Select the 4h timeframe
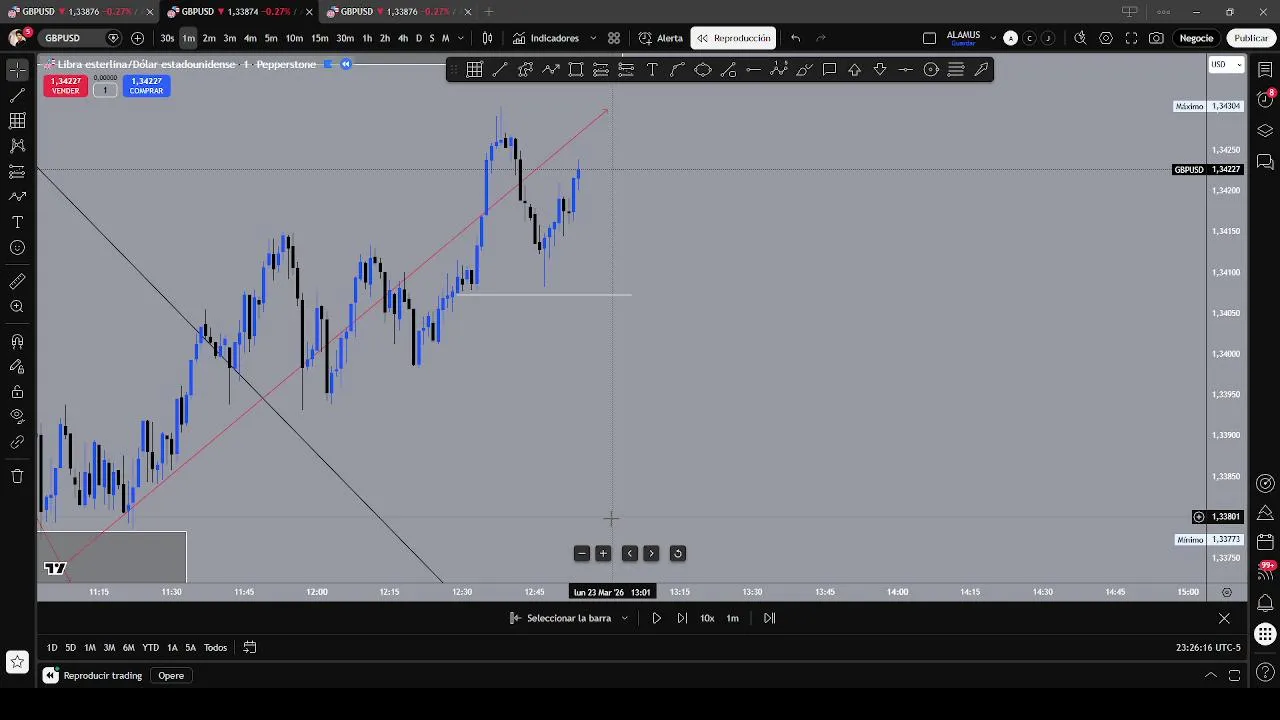The height and width of the screenshot is (720, 1280). (403, 38)
